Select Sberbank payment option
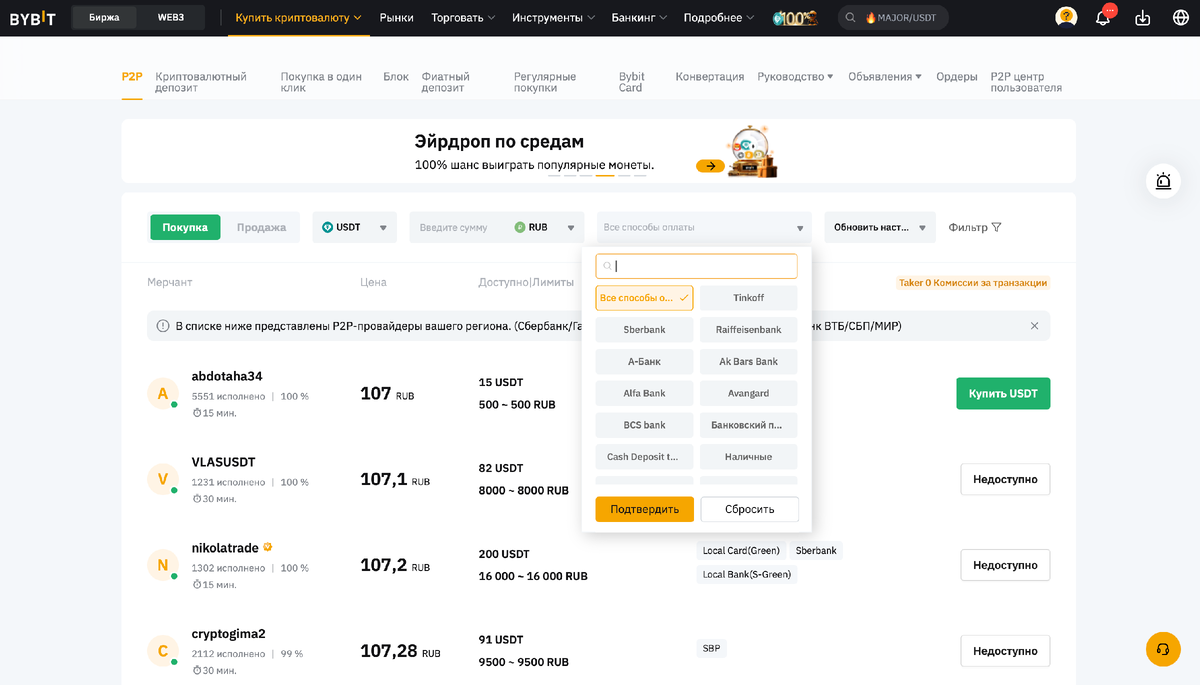1200x685 pixels. click(645, 329)
